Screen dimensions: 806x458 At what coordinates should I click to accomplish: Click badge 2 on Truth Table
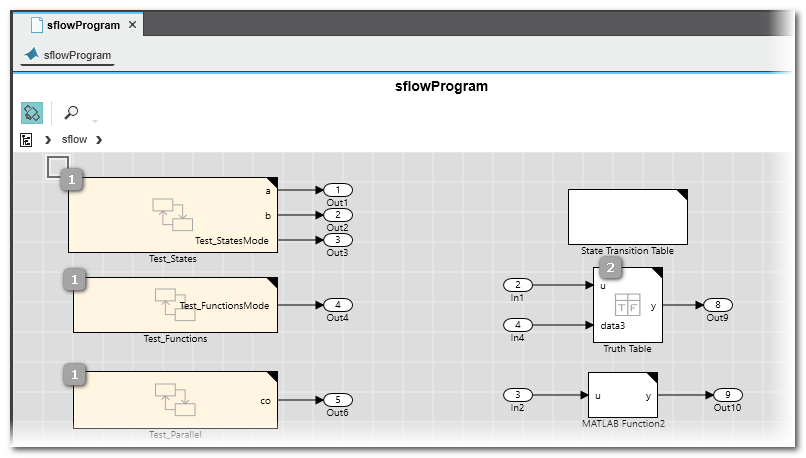tap(610, 267)
